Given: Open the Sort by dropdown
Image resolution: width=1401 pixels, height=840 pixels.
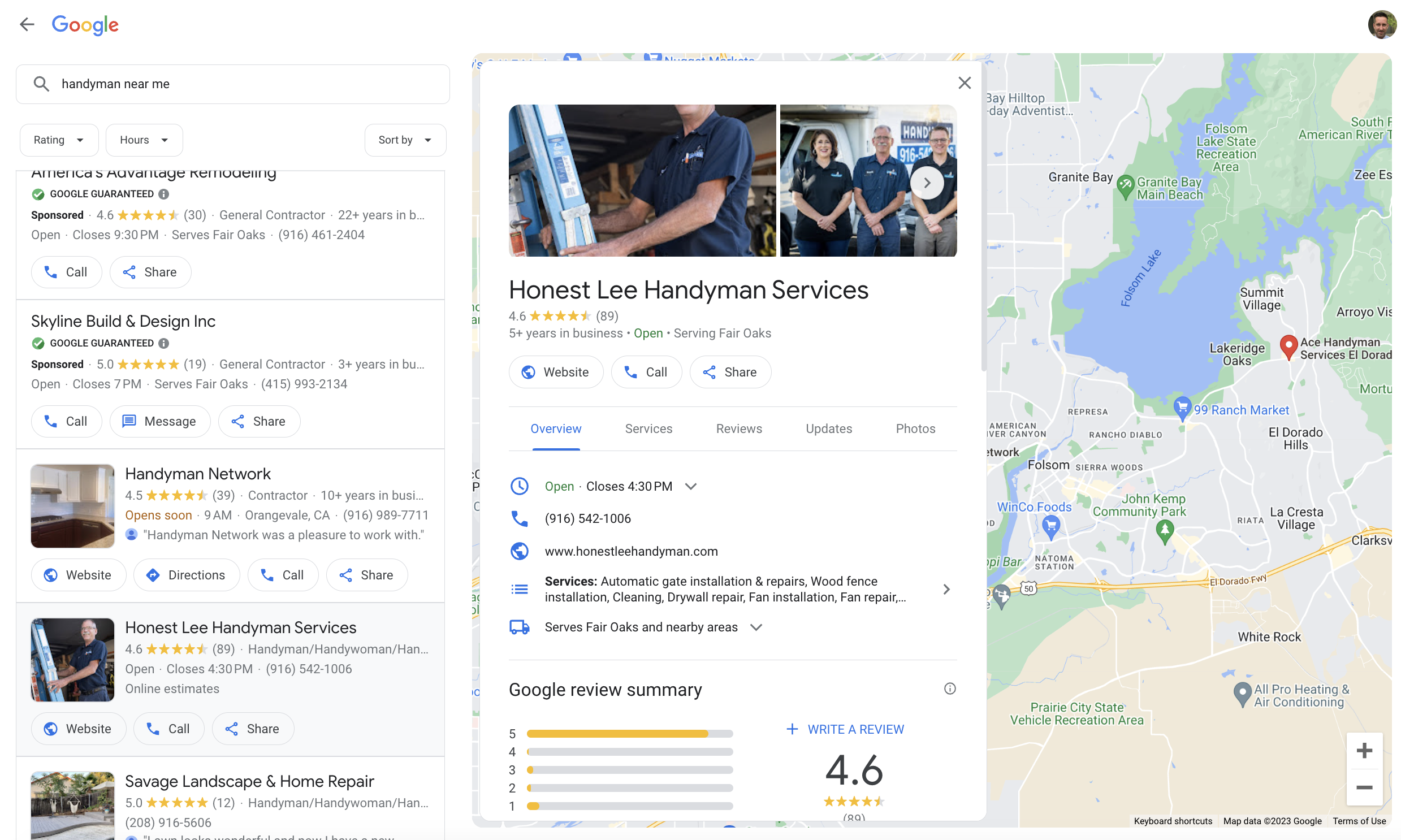Looking at the screenshot, I should coord(405,140).
